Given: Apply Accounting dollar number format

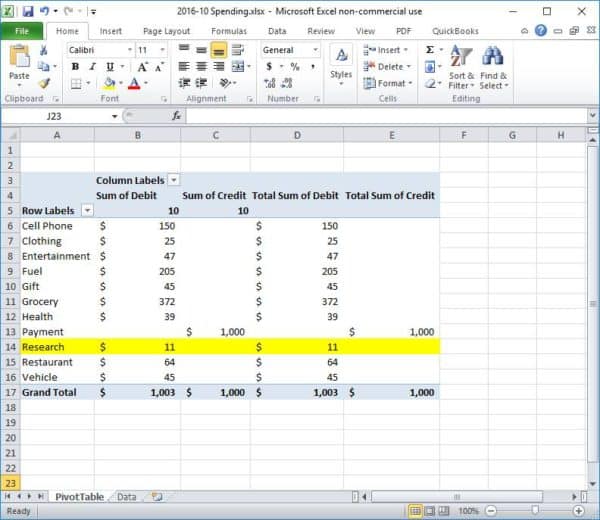Looking at the screenshot, I should (x=269, y=67).
